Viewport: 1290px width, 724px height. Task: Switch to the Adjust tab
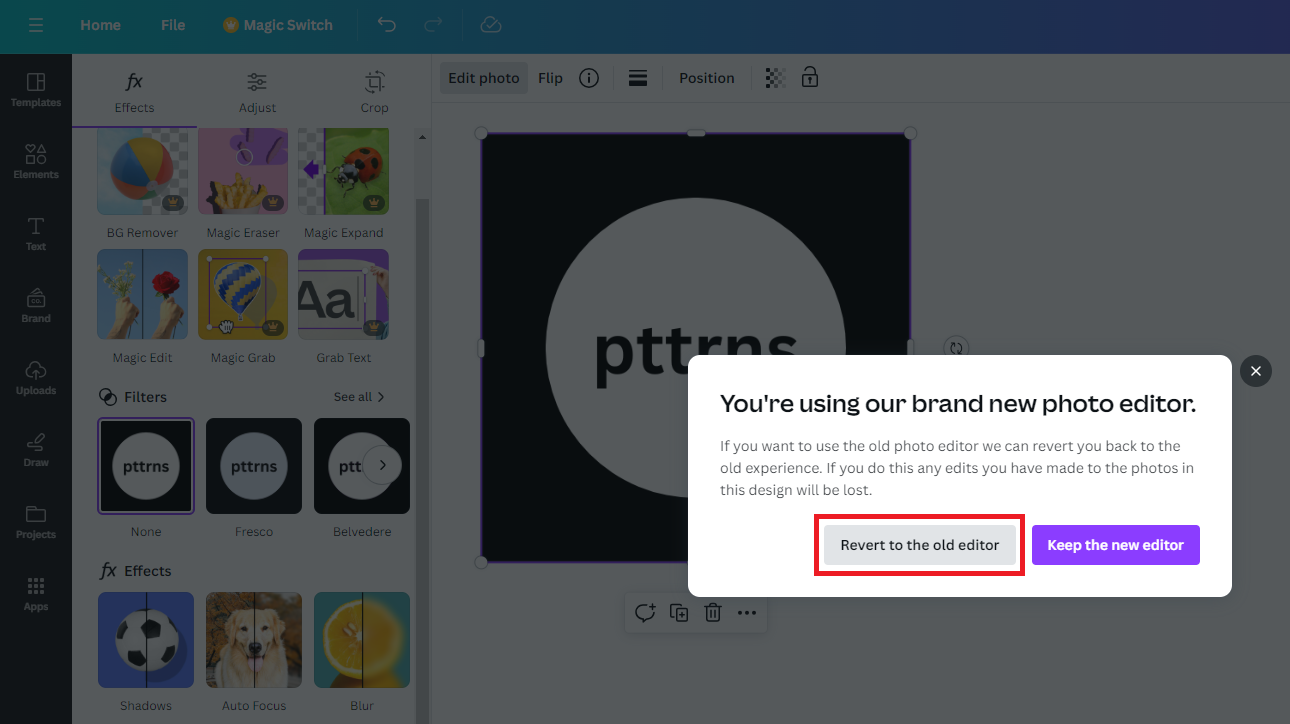(x=257, y=92)
